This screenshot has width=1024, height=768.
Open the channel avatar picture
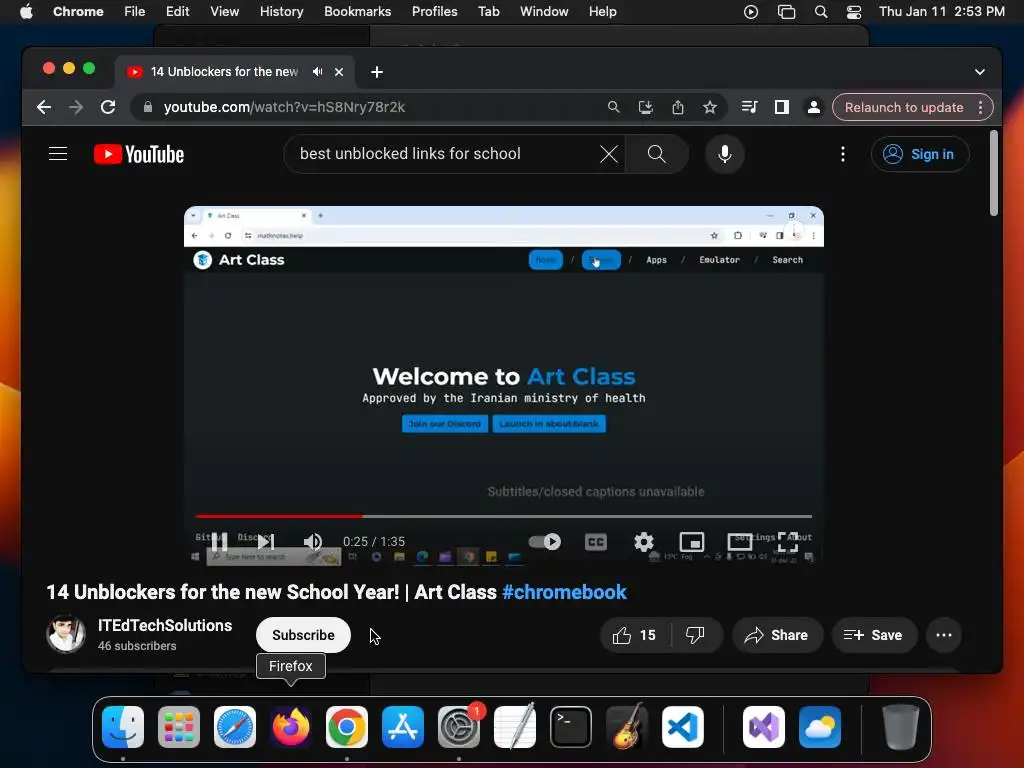point(66,633)
